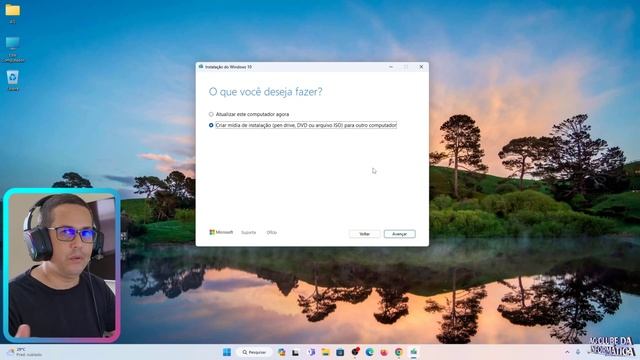Switch to Windows setup installer taskbar icon

(x=413, y=352)
